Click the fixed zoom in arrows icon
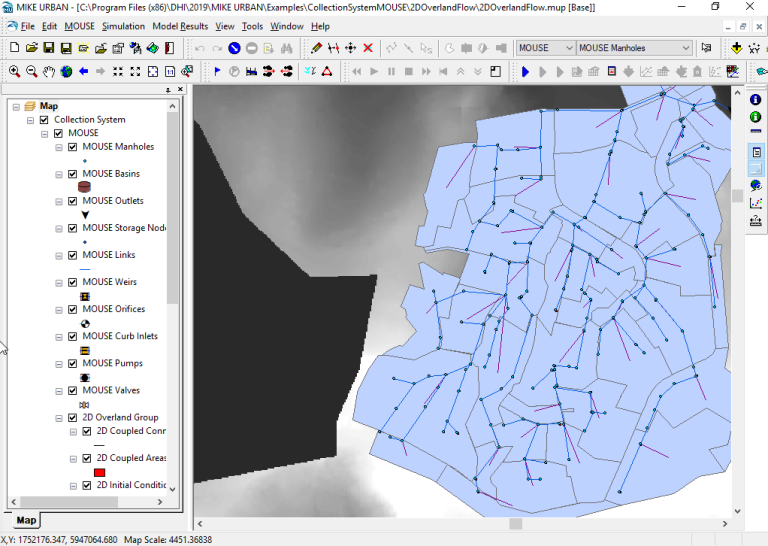 tap(118, 71)
